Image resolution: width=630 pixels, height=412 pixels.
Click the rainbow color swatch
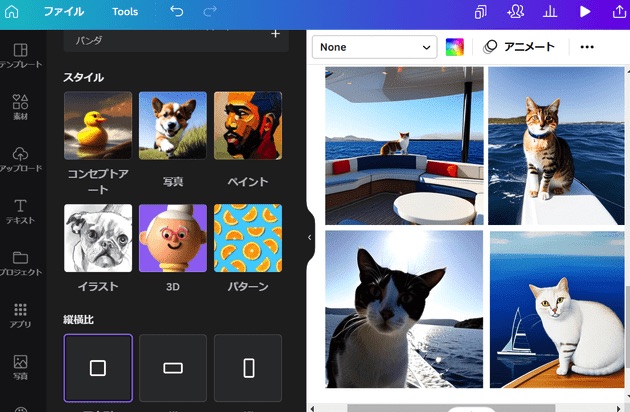455,47
